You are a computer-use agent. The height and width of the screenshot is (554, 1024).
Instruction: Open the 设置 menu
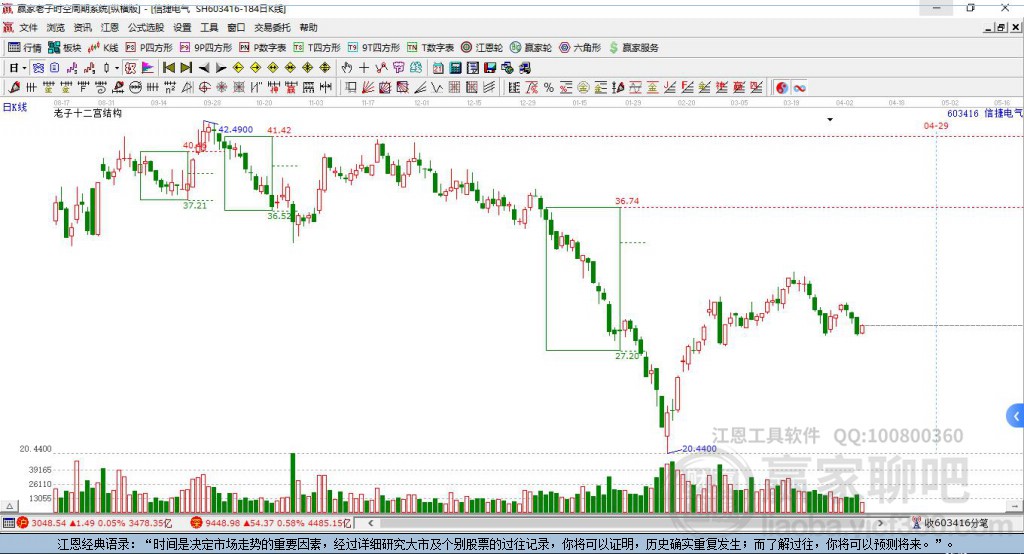[x=182, y=27]
